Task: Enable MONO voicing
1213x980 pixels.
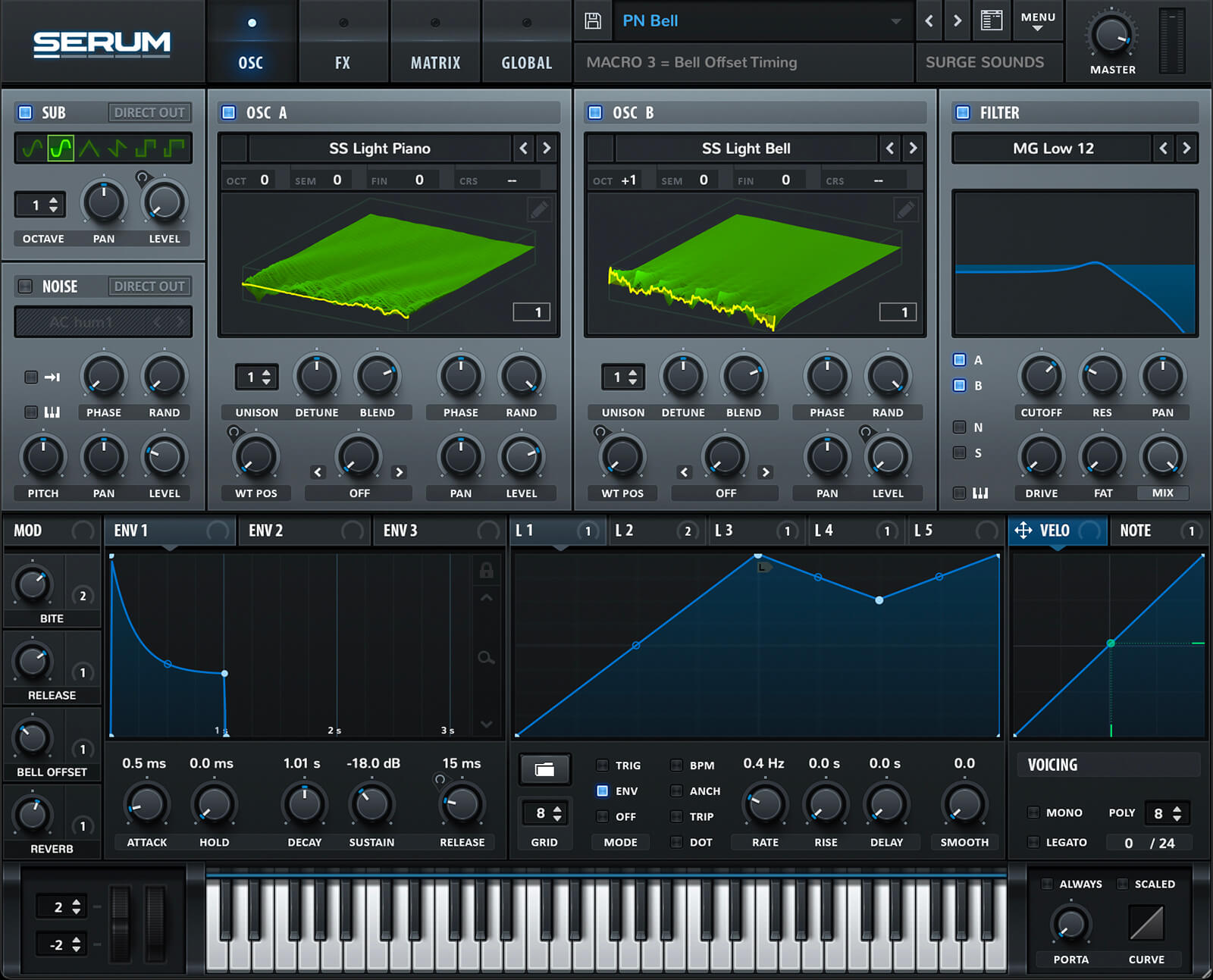Action: (x=1033, y=812)
